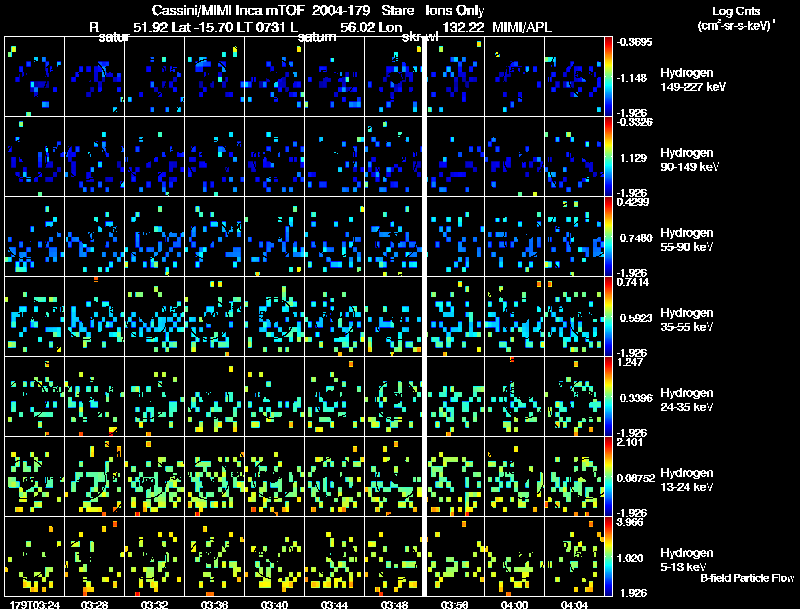Click the 03:56 time axis label
The width and height of the screenshot is (800, 609).
tap(455, 604)
